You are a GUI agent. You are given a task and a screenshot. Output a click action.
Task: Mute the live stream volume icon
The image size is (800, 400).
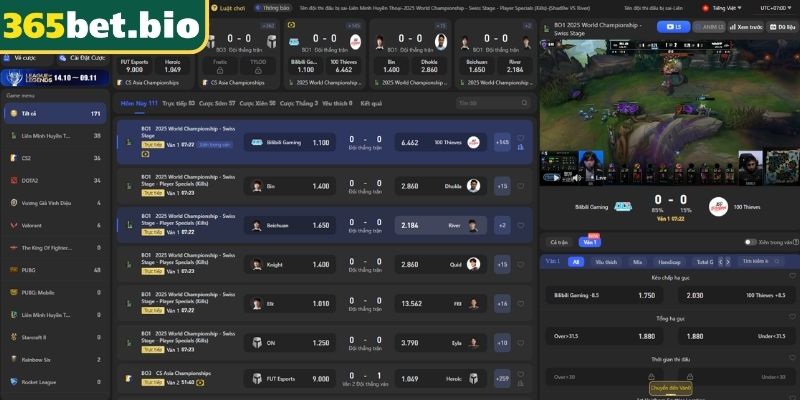tap(577, 178)
